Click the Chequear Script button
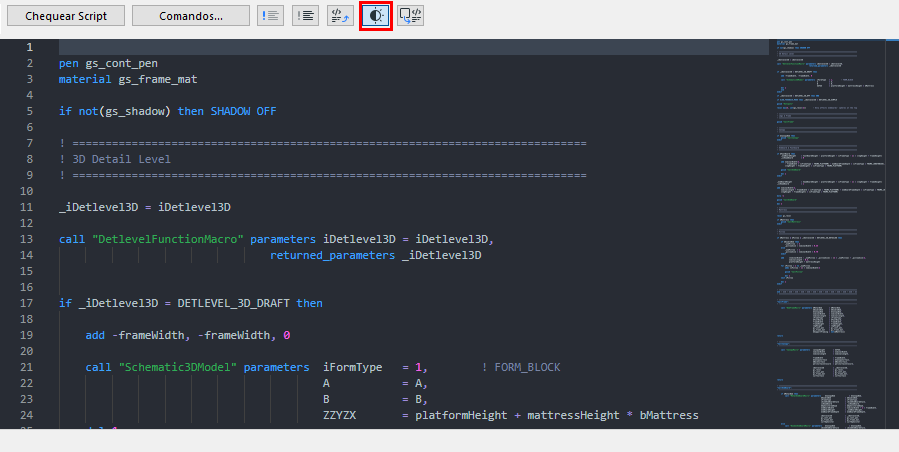The image size is (899, 452). click(66, 15)
